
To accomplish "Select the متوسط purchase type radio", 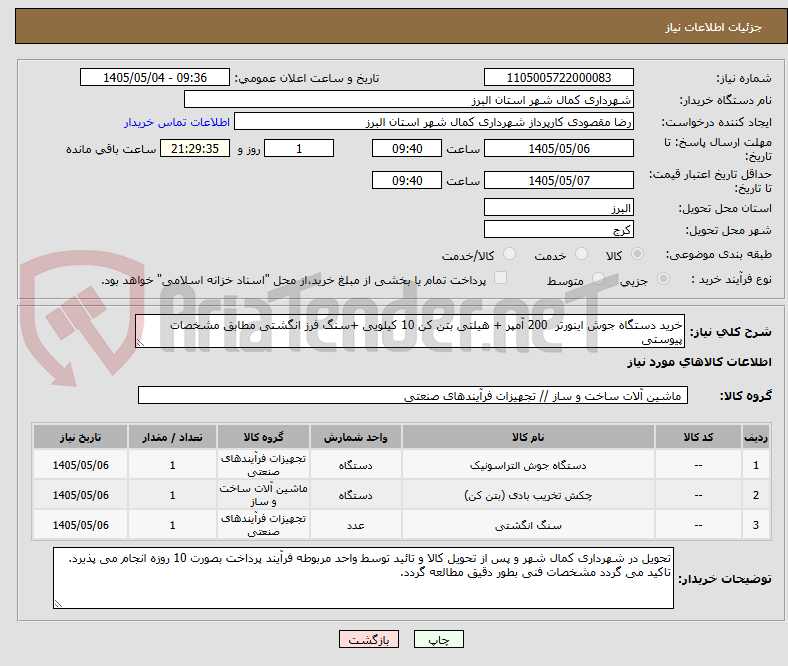I will point(598,278).
